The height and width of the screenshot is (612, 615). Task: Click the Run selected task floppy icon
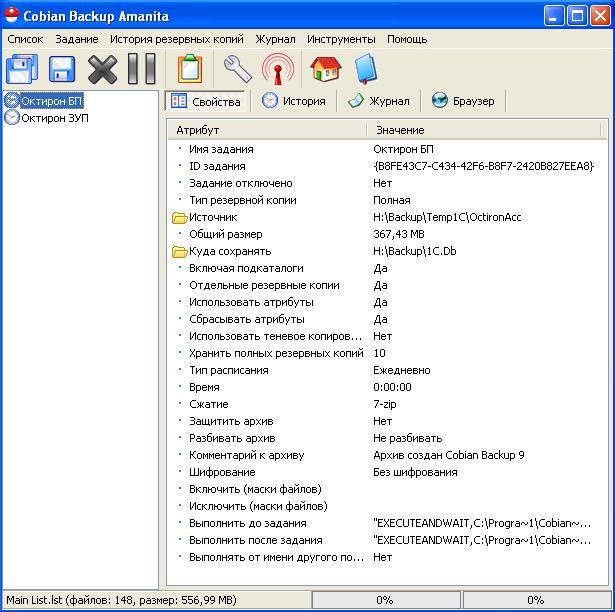(62, 69)
